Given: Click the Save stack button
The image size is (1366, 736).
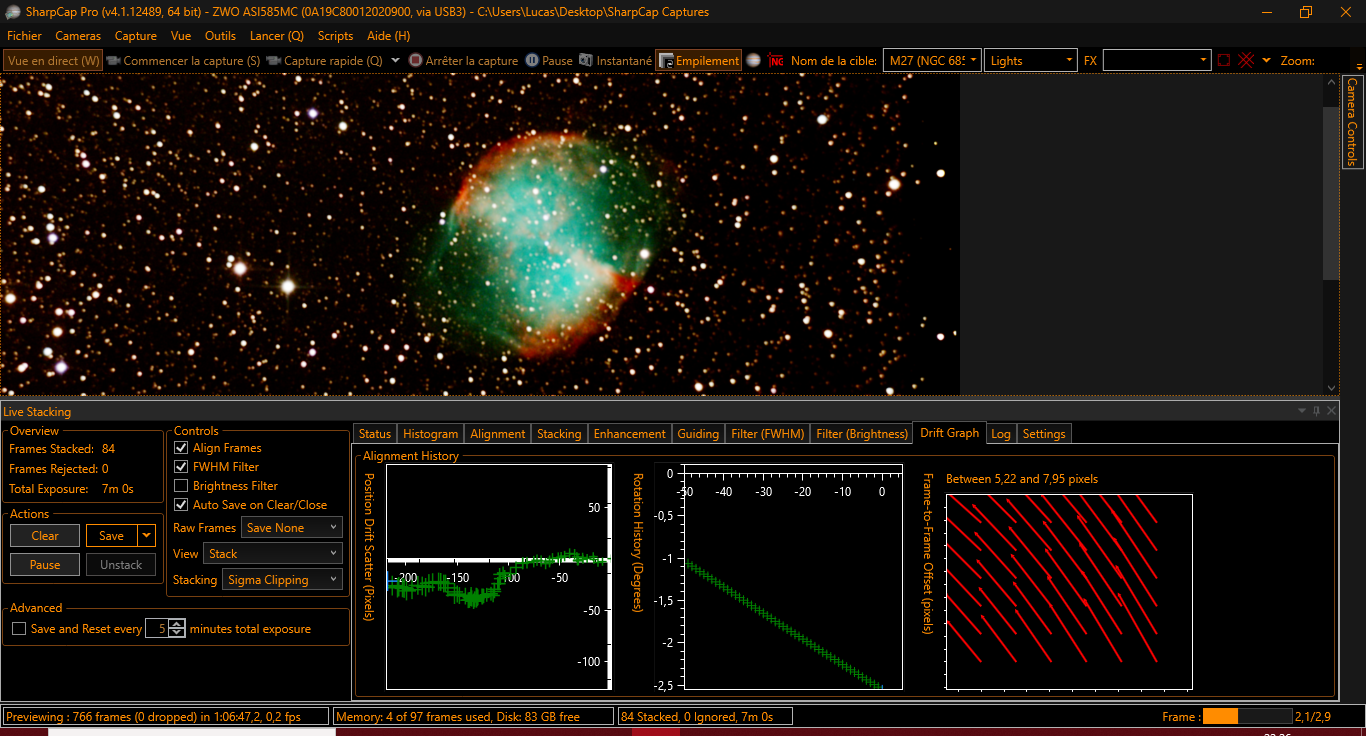Looking at the screenshot, I should (x=112, y=536).
